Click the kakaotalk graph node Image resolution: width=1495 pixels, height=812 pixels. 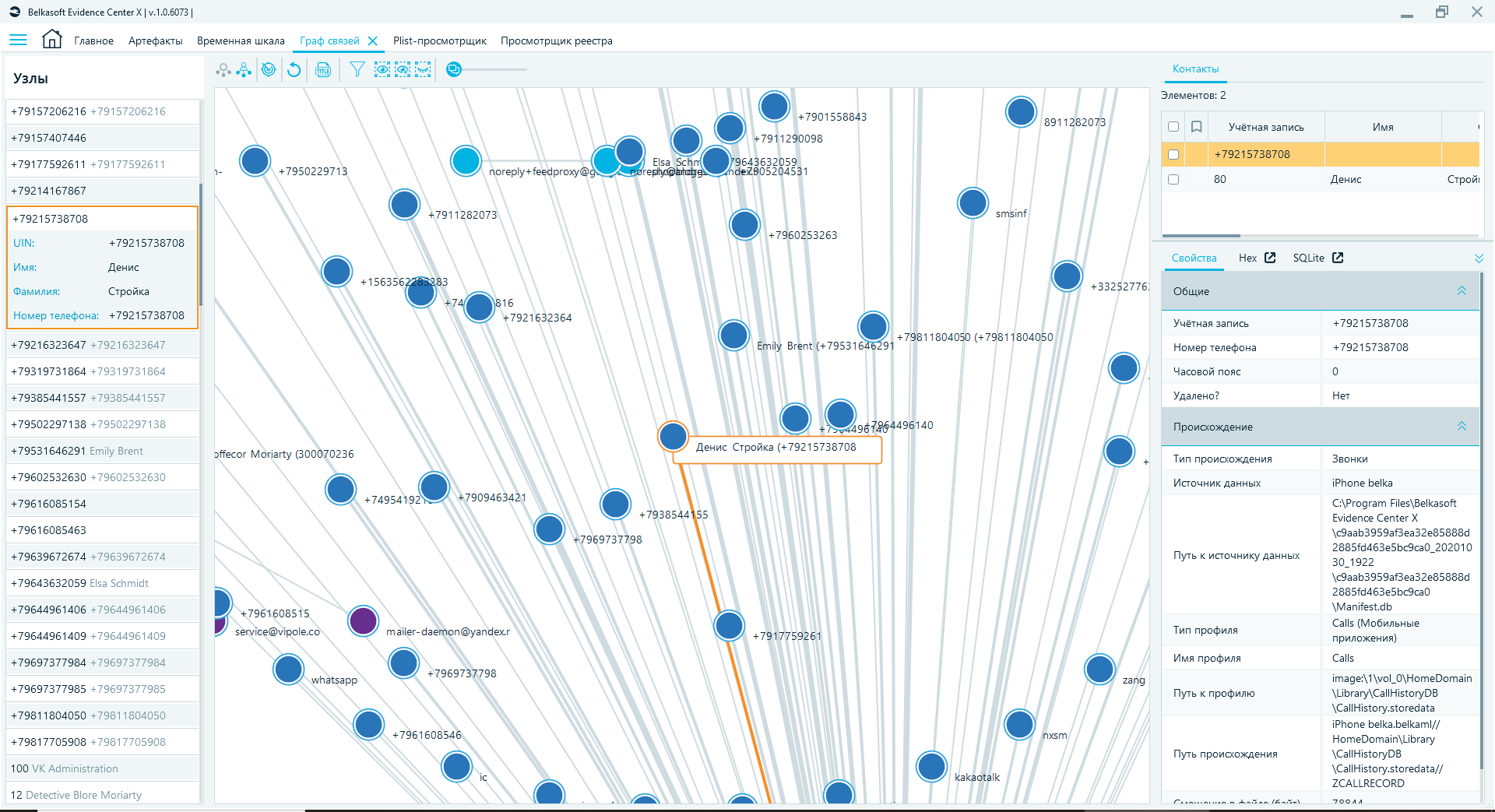pos(931,767)
